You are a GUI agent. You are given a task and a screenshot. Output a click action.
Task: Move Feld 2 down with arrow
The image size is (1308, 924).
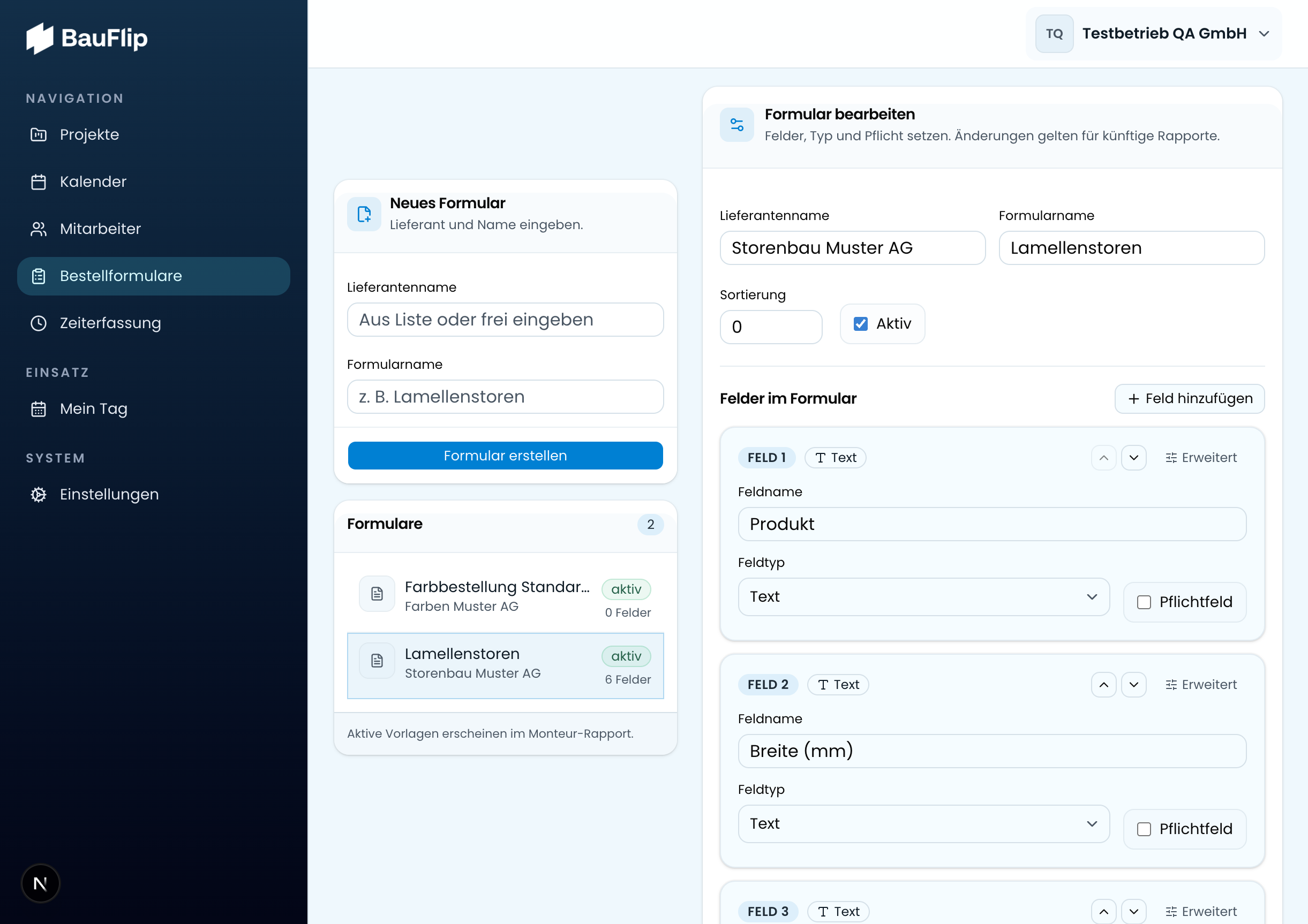point(1134,684)
